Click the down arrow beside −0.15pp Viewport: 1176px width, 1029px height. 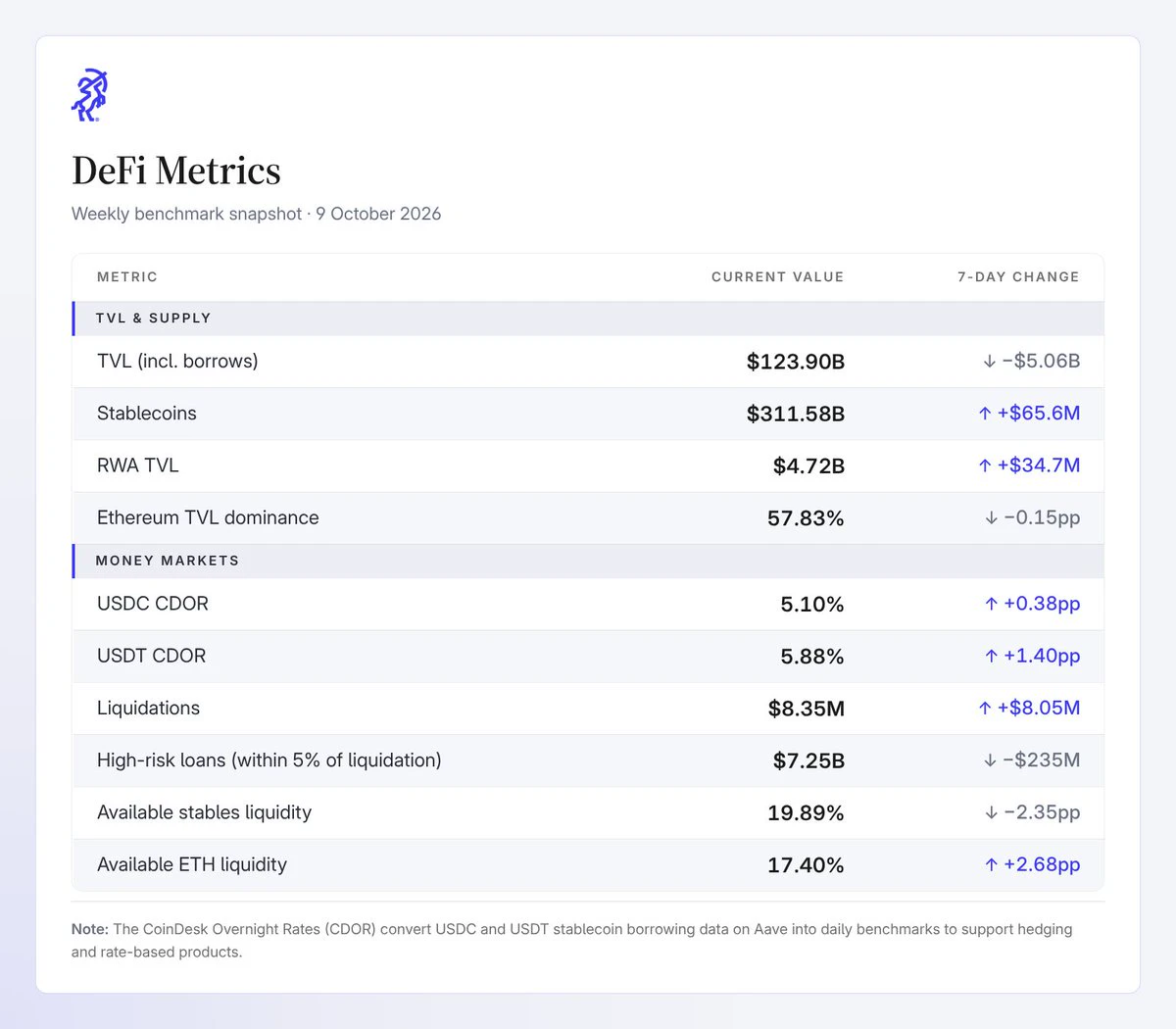pyautogui.click(x=991, y=518)
